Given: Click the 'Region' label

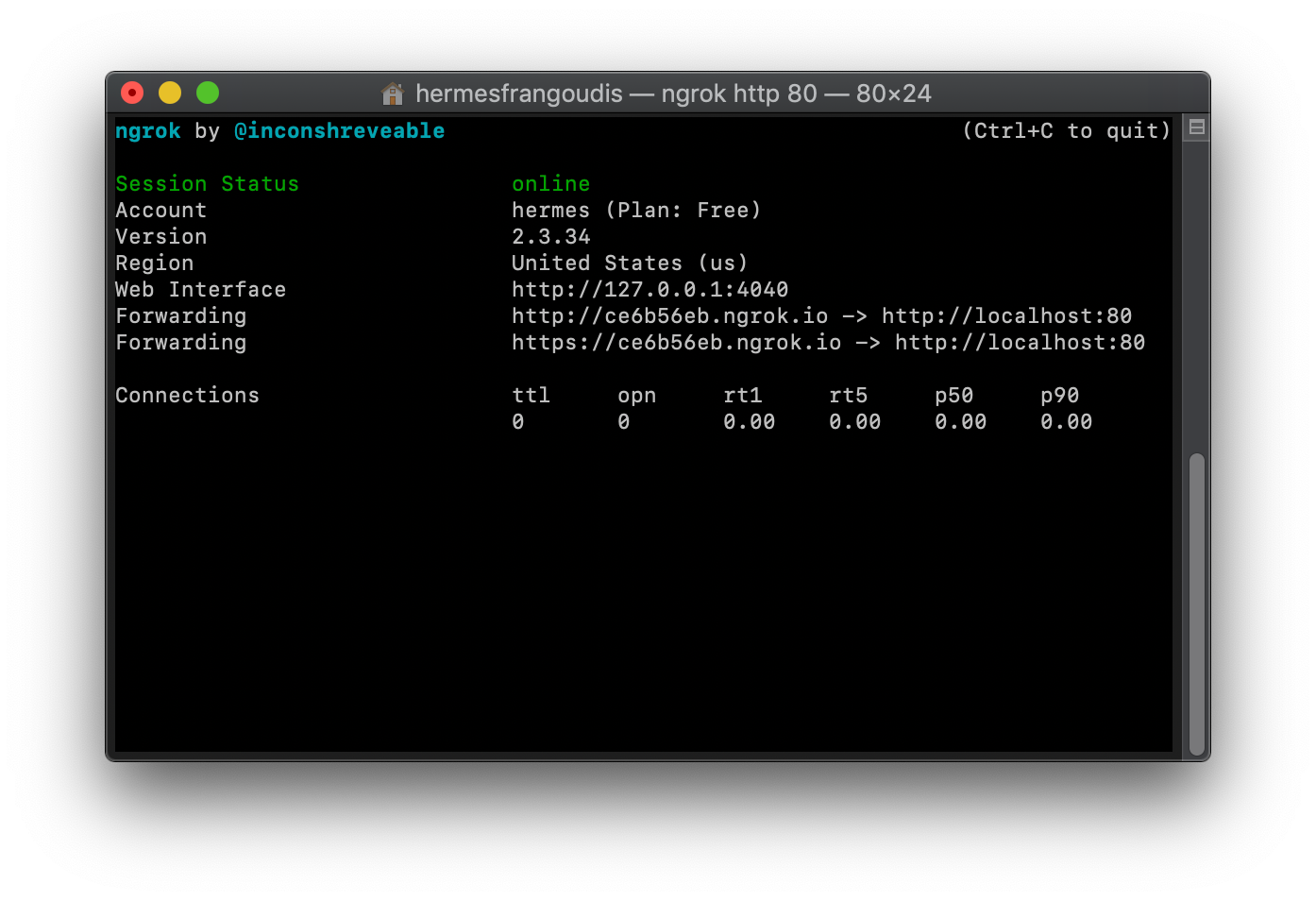Looking at the screenshot, I should click(154, 263).
